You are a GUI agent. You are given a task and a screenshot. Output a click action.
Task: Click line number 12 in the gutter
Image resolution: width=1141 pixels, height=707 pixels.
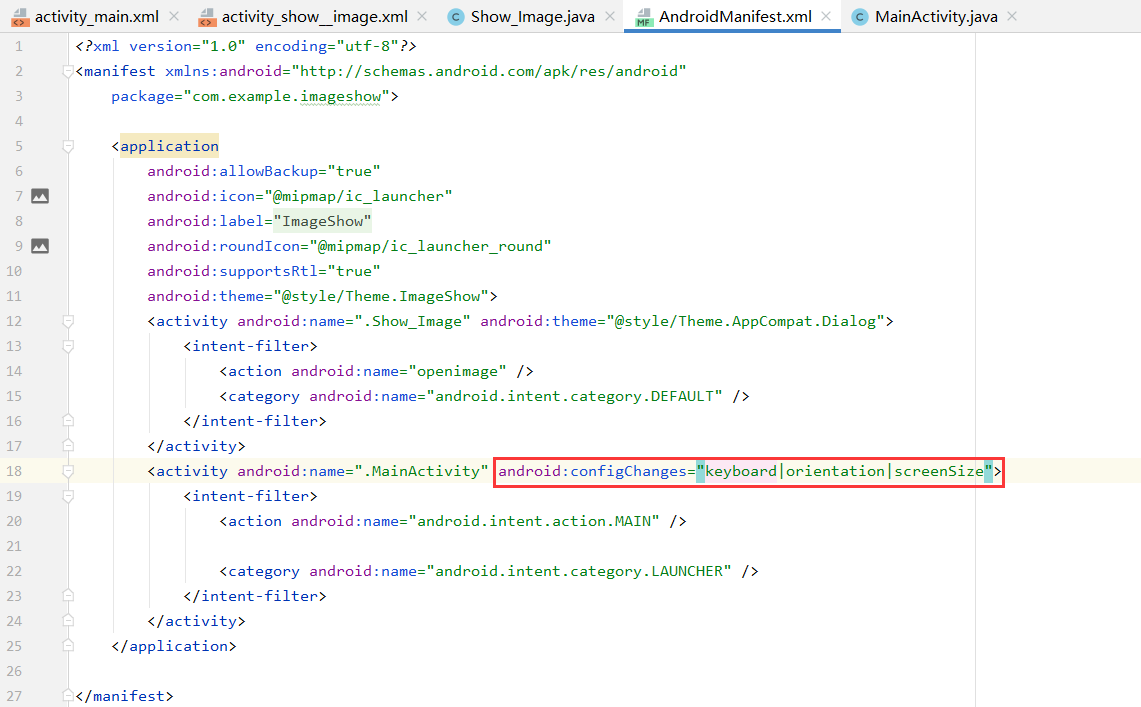[15, 321]
